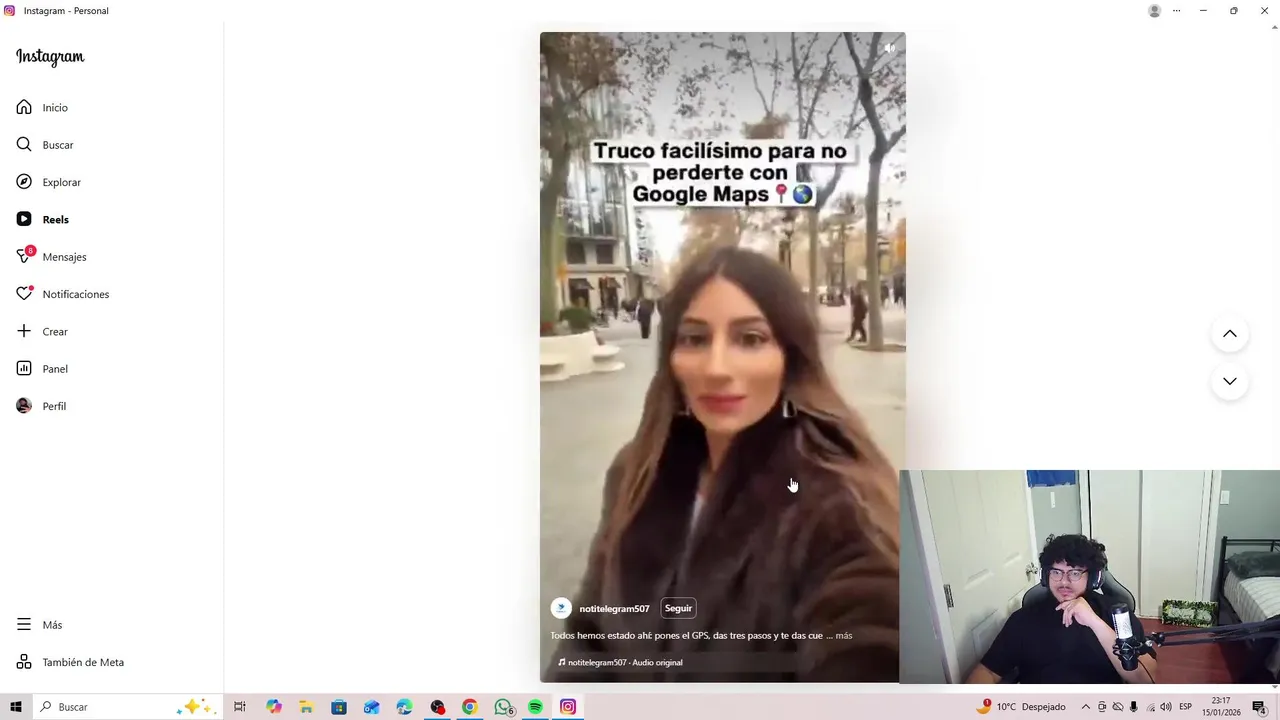Open File Explorer from taskbar
The width and height of the screenshot is (1280, 720).
tap(306, 707)
